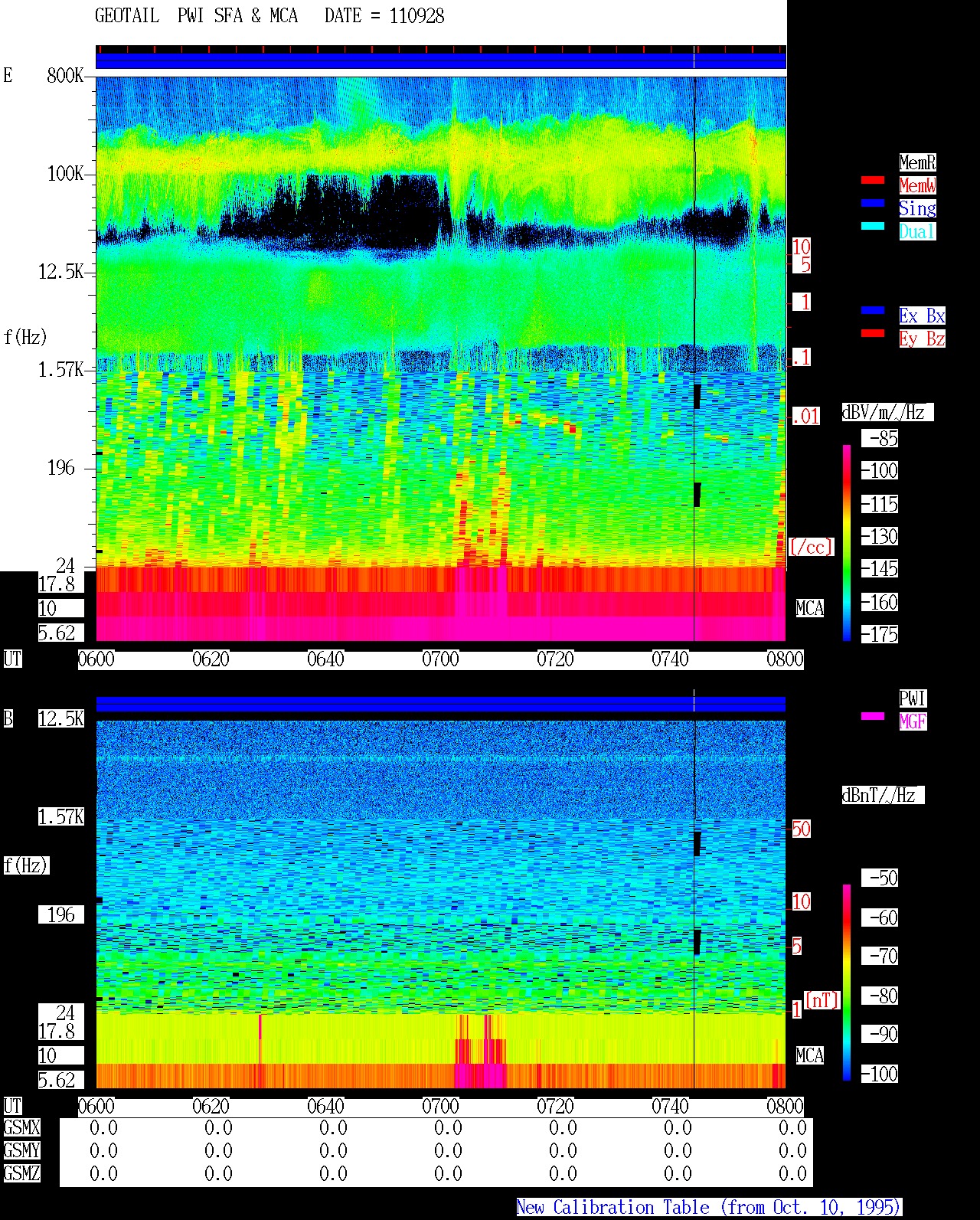Click the cyan Dual legend swatch

pos(873,227)
